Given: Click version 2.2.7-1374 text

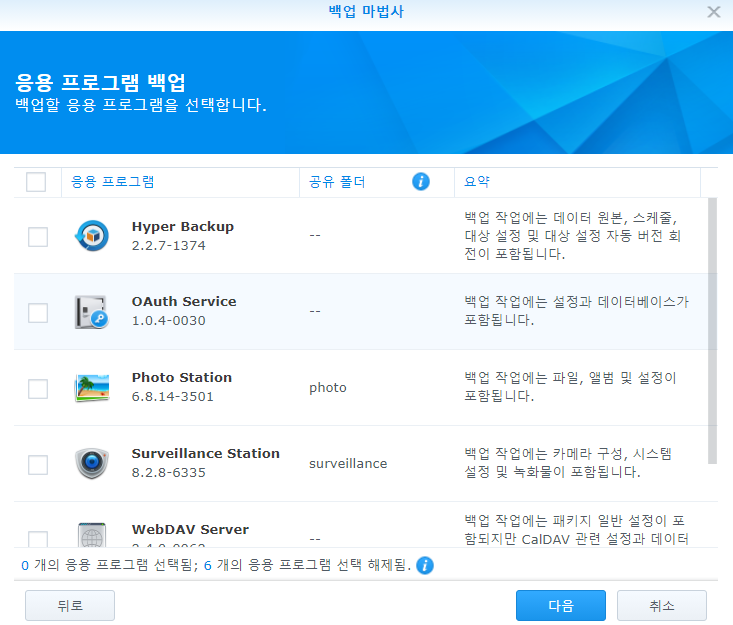Looking at the screenshot, I should [168, 245].
